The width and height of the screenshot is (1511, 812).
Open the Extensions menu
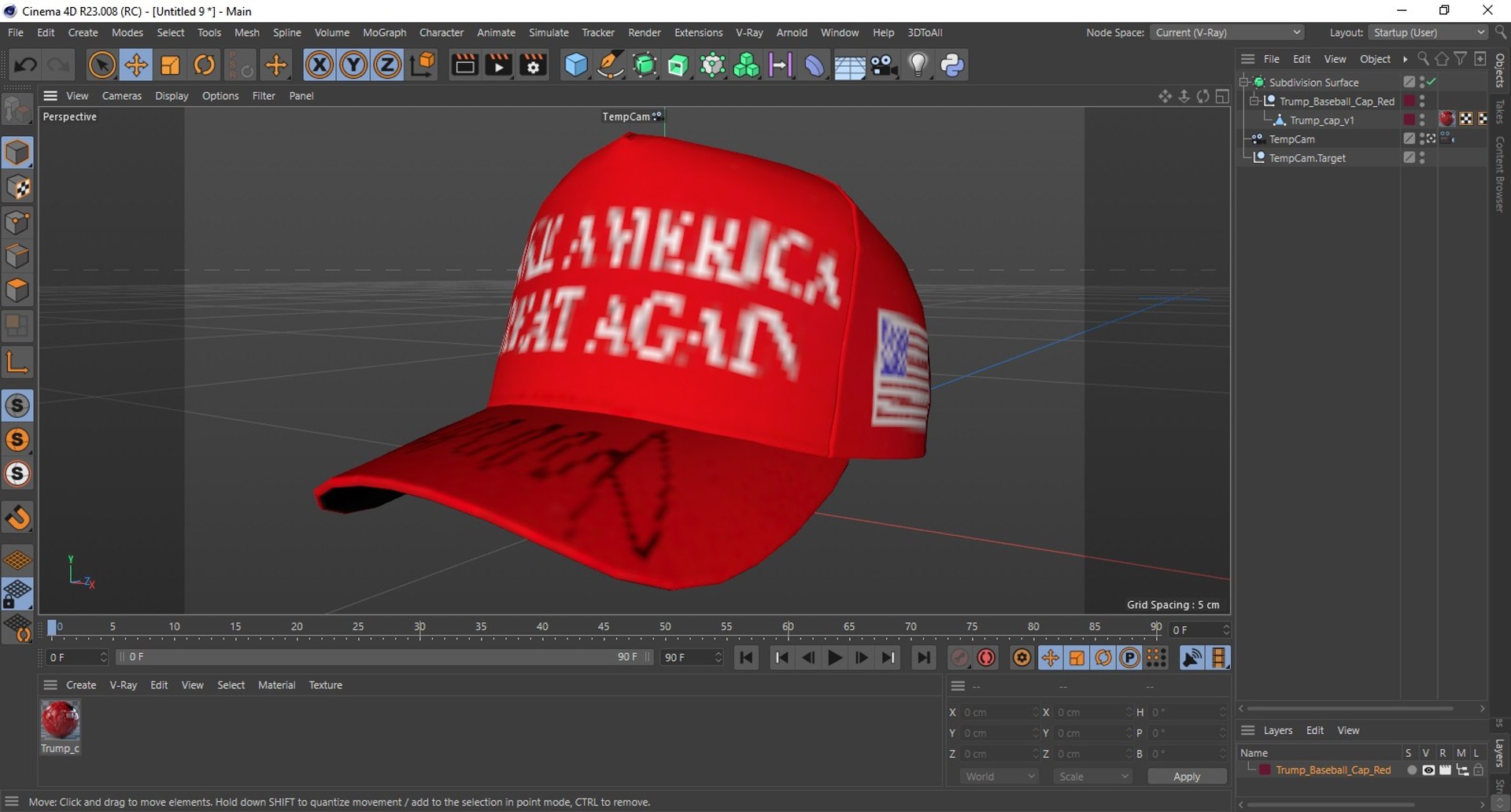pos(698,32)
